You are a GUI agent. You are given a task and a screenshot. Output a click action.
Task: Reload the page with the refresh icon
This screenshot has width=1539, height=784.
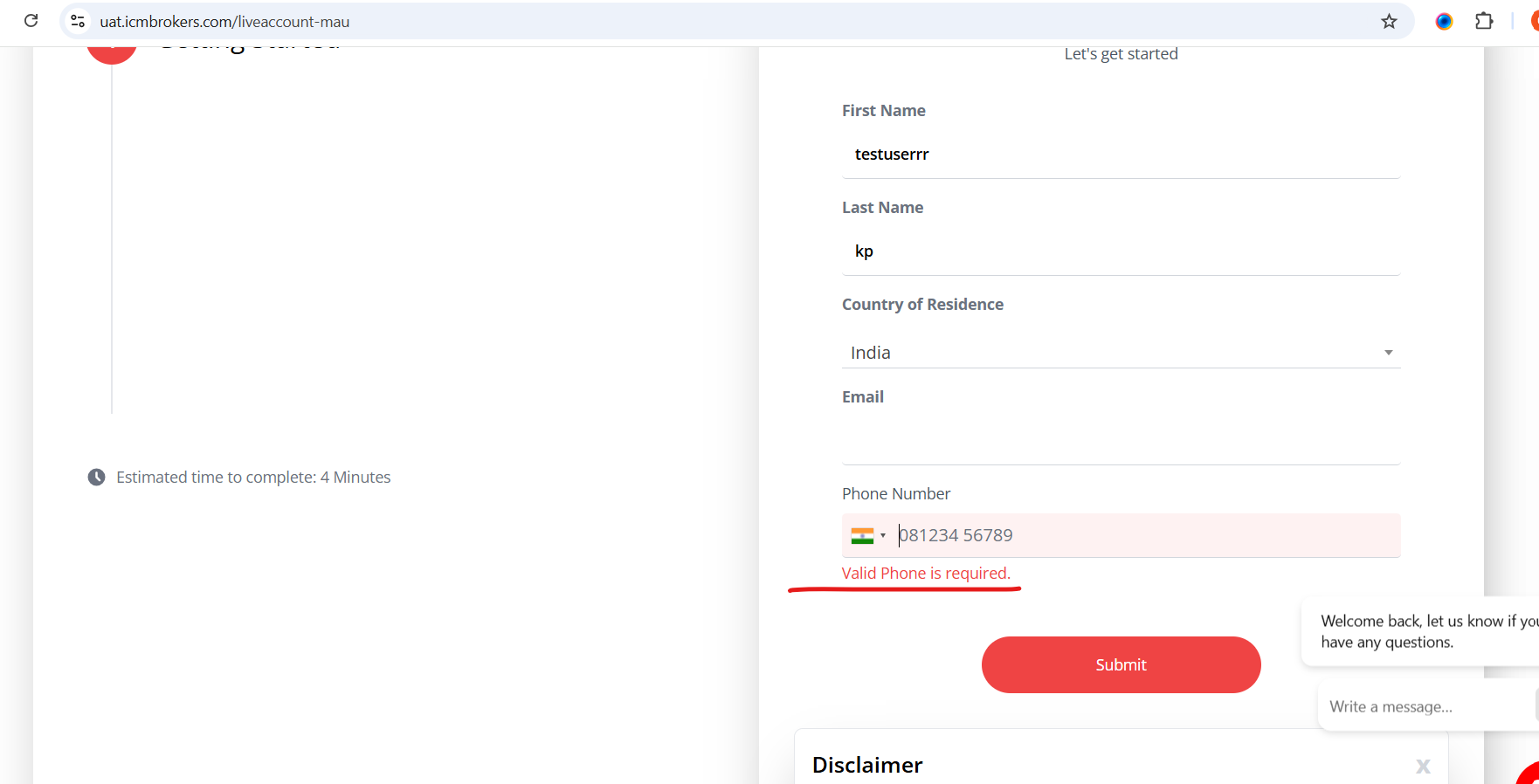(31, 21)
